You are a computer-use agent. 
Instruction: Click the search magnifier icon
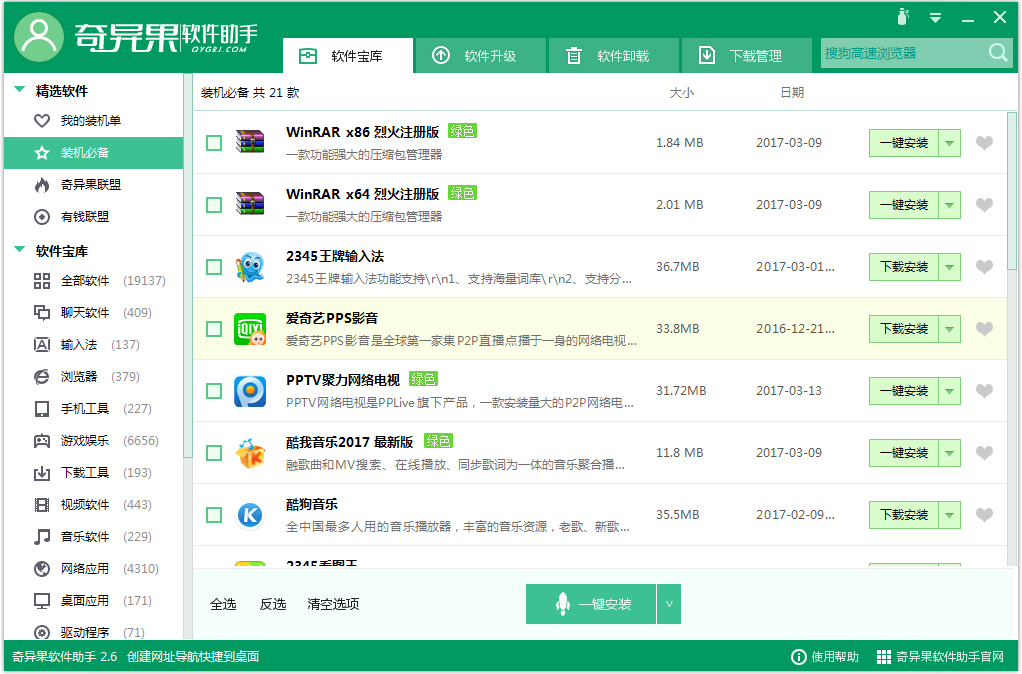[x=998, y=53]
